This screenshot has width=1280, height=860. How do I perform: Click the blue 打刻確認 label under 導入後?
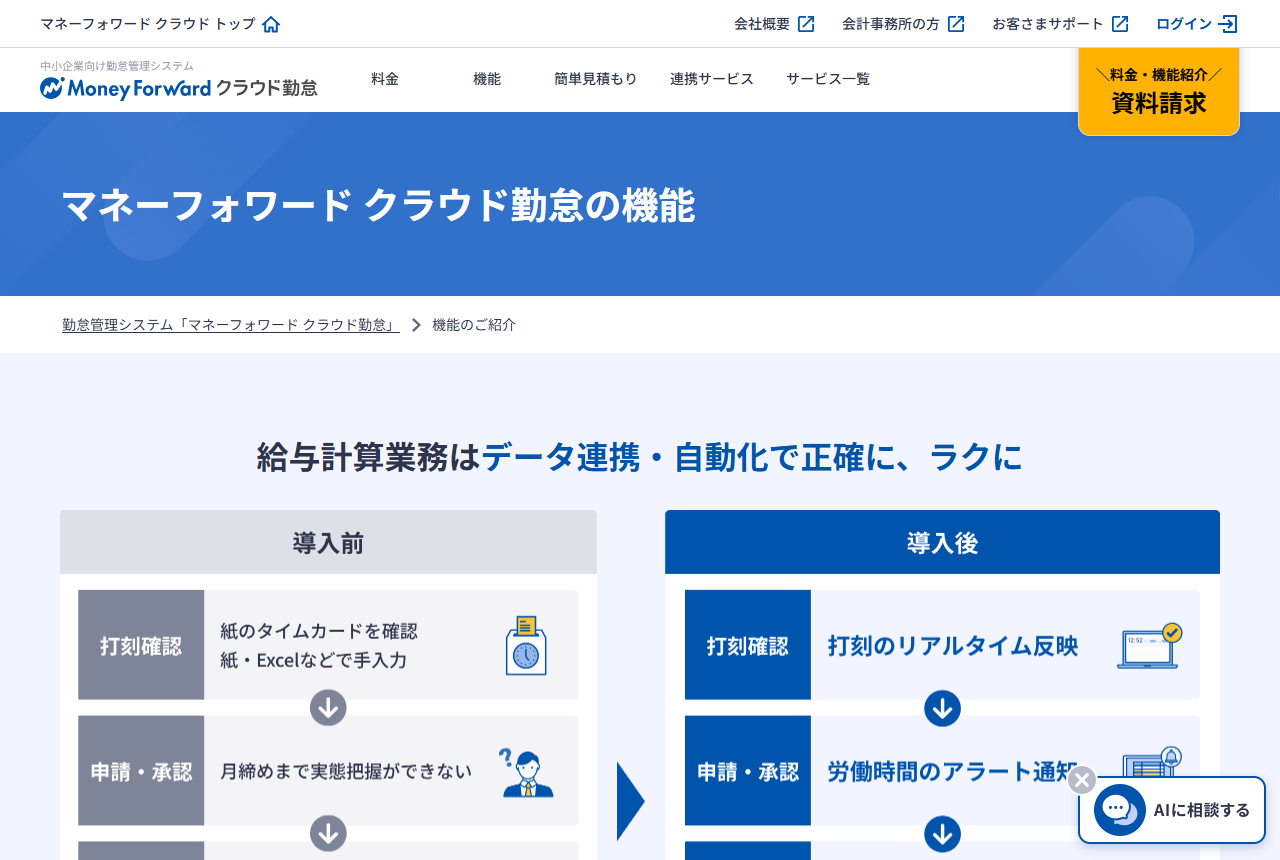click(748, 645)
